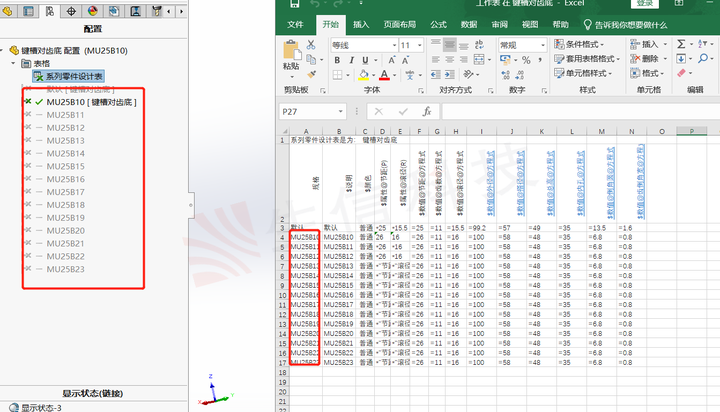Switch to the 插入 ribbon tab

pyautogui.click(x=361, y=25)
